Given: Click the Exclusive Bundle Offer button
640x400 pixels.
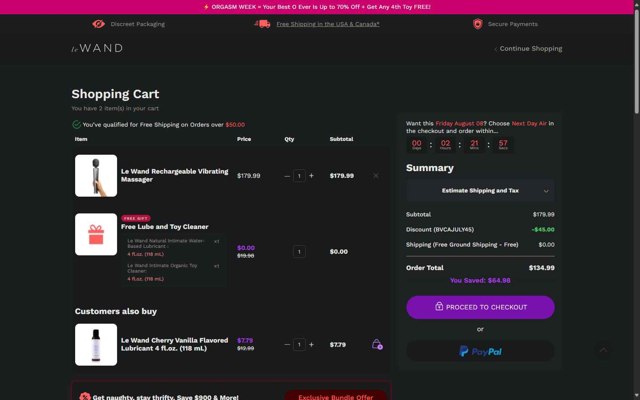Looking at the screenshot, I should [x=336, y=396].
